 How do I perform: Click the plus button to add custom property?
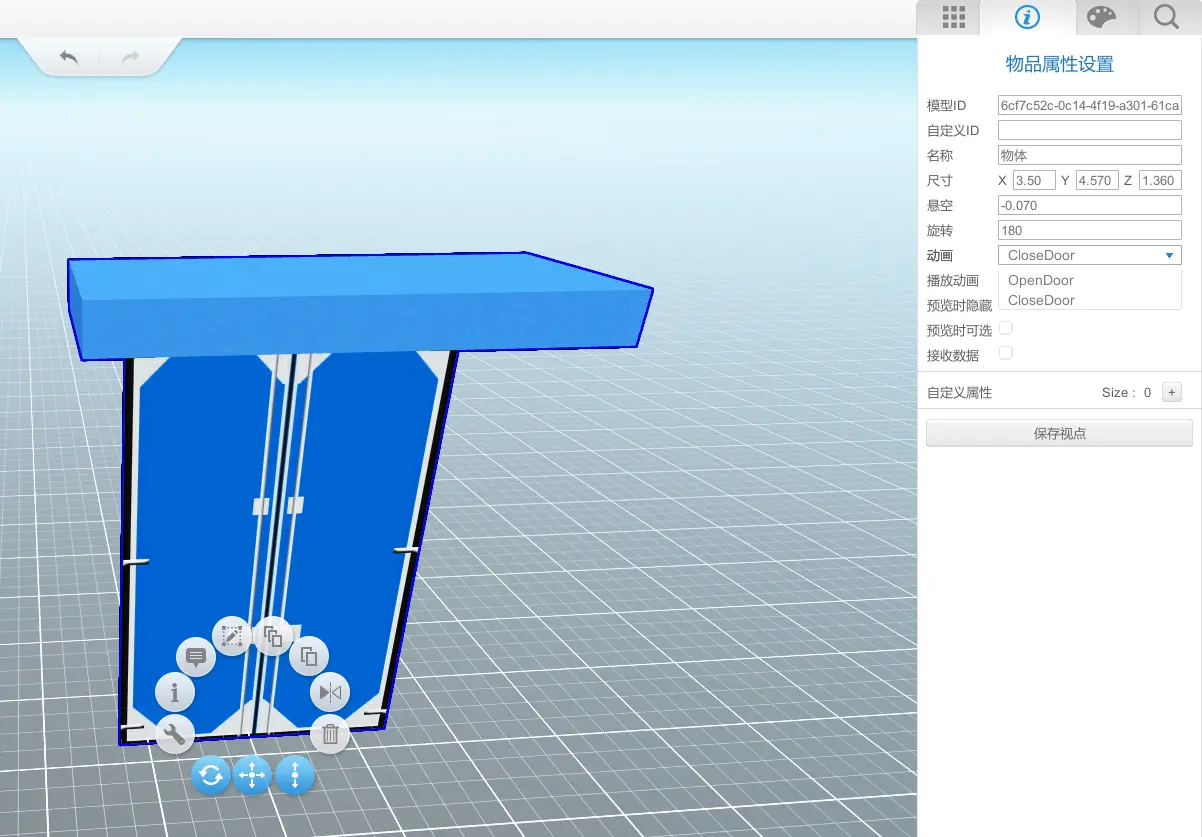[x=1172, y=393]
